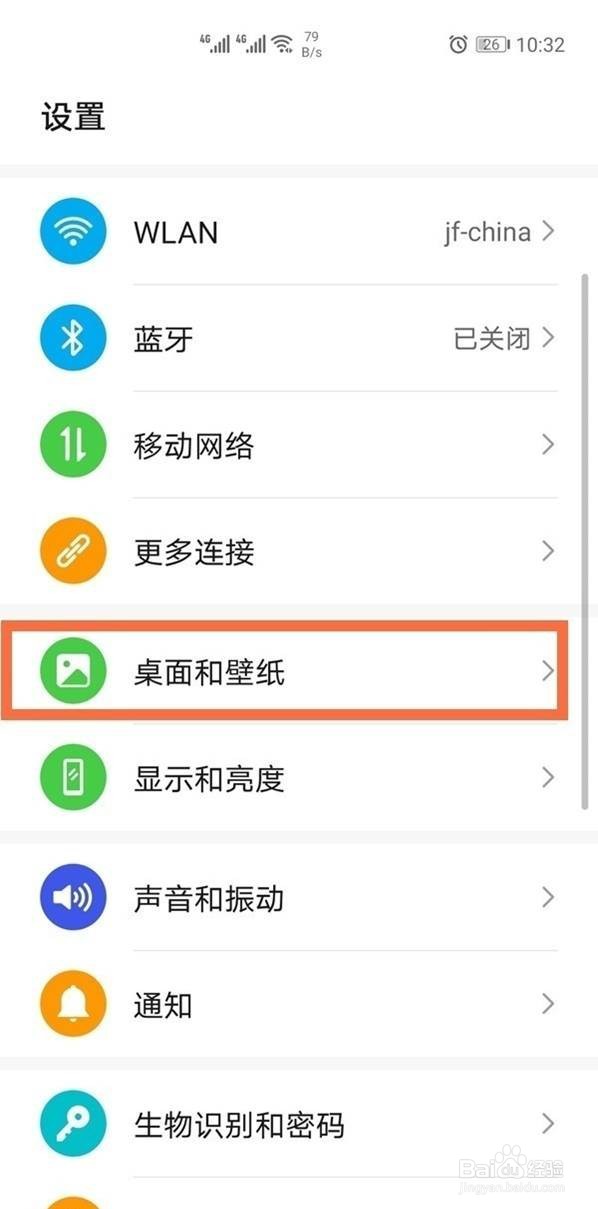598x1209 pixels.
Task: Tap the teal key icon for biometrics
Action: 72,1125
